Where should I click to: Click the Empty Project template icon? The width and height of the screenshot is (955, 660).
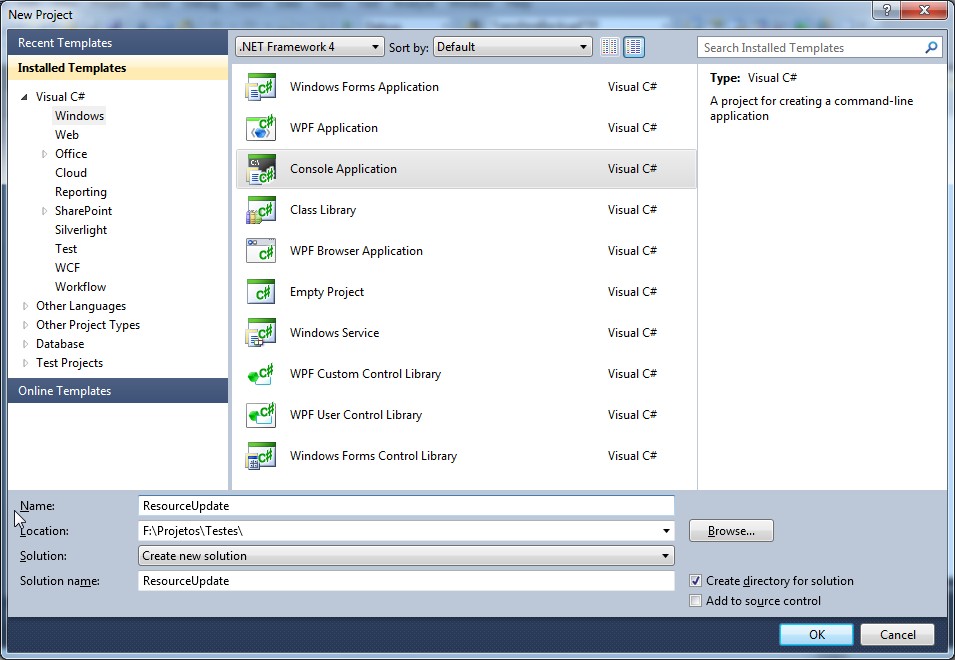click(261, 292)
